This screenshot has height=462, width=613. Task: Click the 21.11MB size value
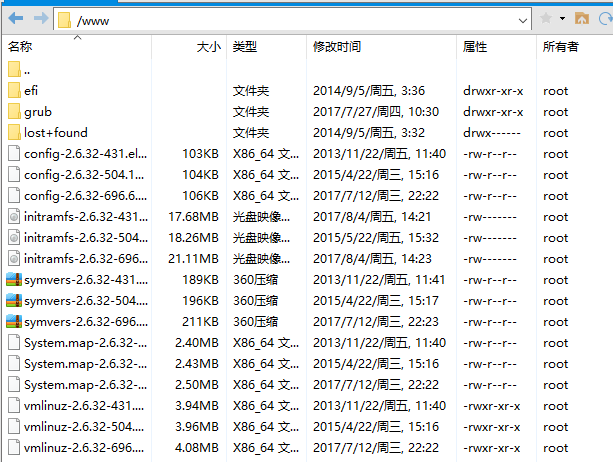[x=194, y=259]
